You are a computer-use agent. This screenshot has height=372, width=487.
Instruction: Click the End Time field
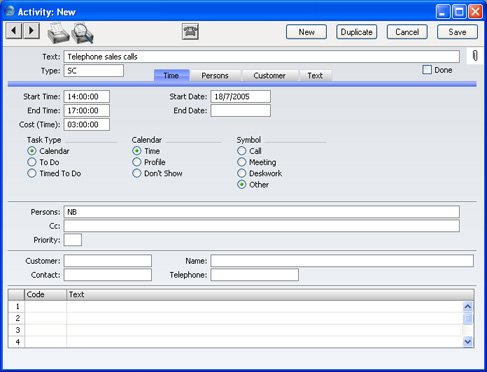coord(87,111)
